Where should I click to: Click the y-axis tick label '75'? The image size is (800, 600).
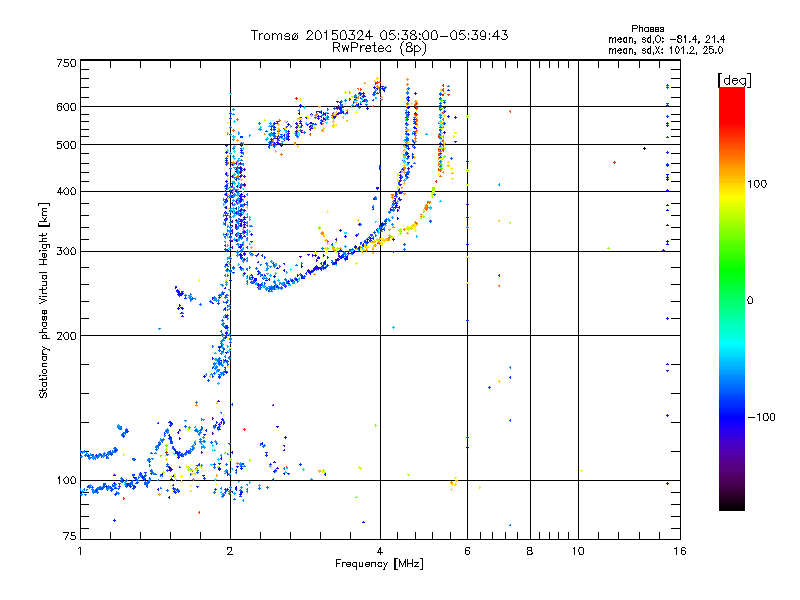[x=70, y=536]
